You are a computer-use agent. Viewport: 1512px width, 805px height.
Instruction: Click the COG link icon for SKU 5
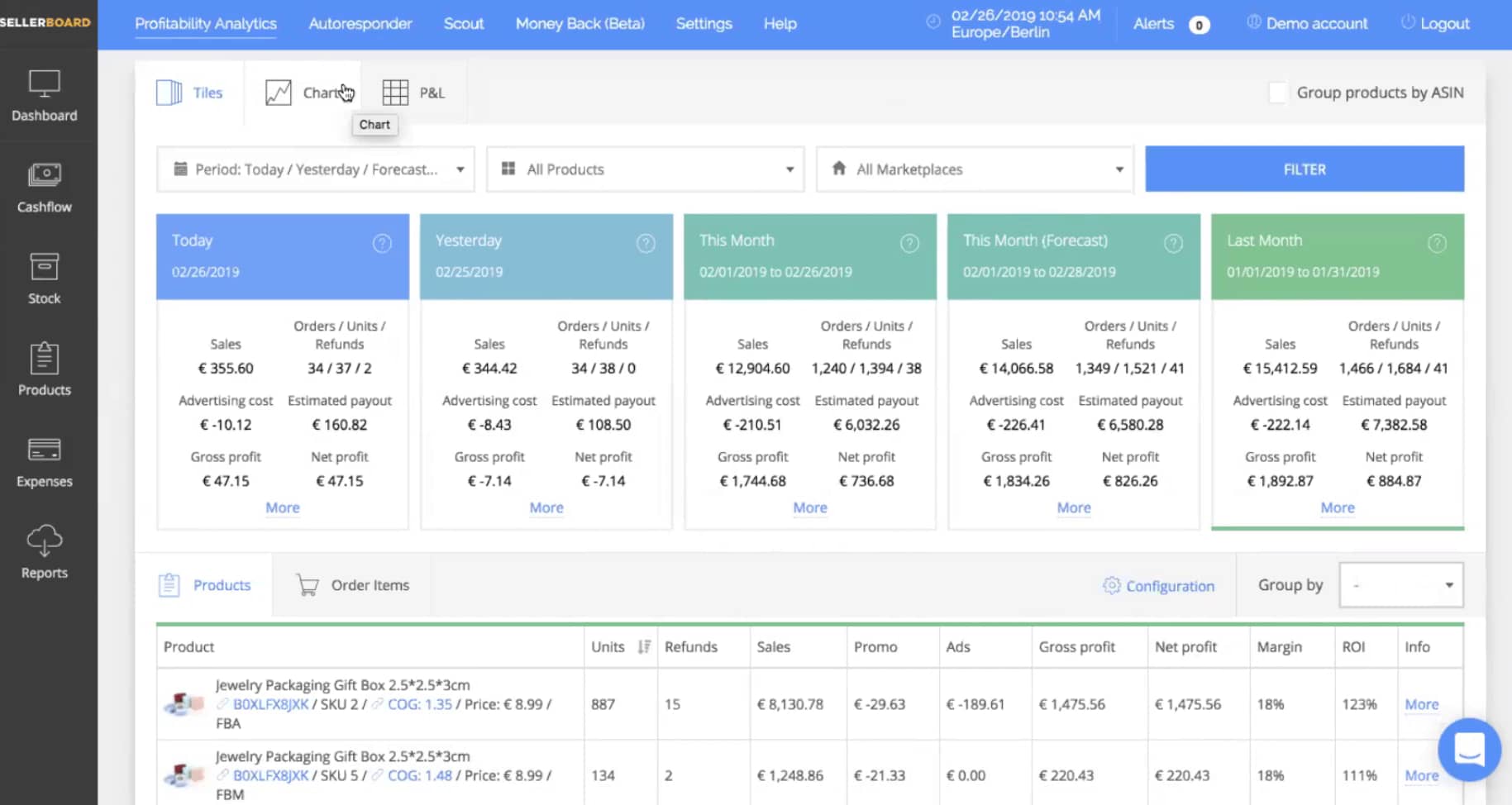377,775
